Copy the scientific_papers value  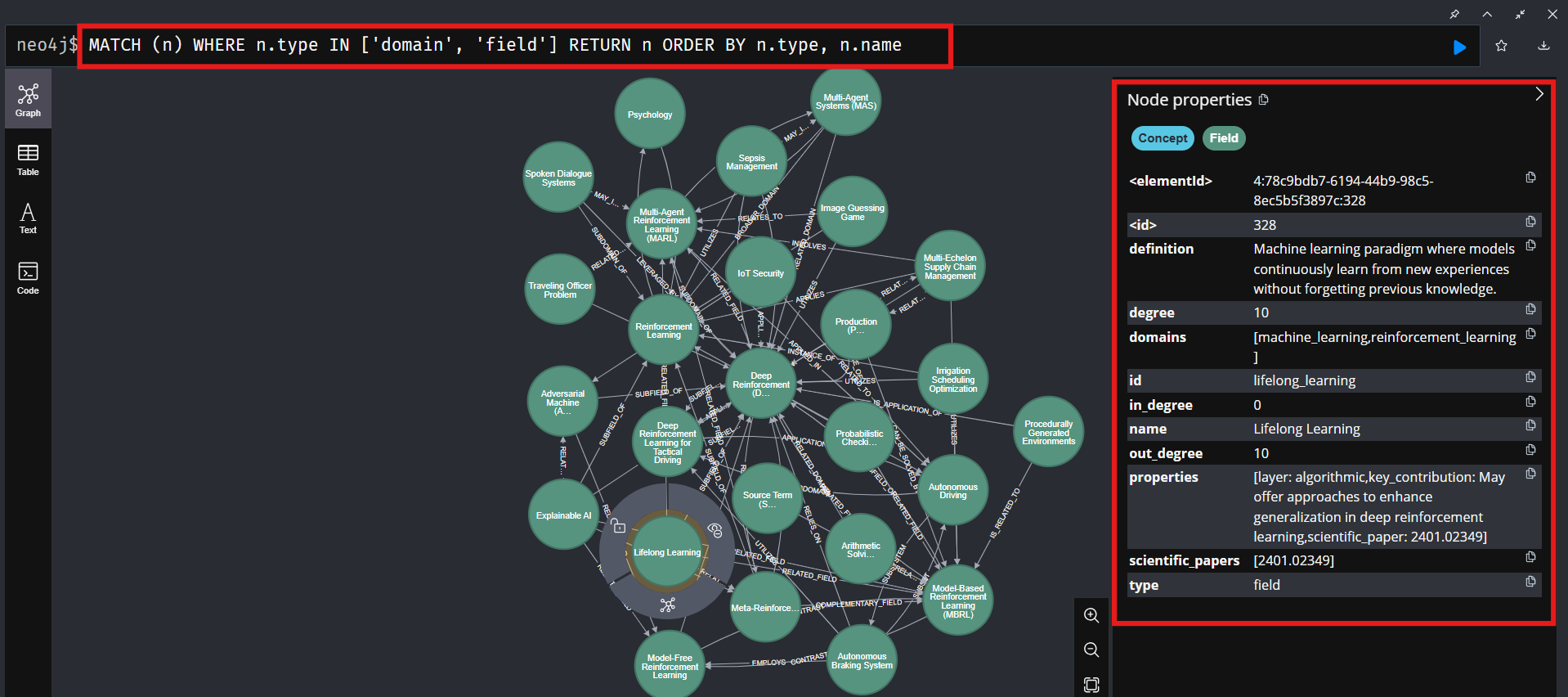(1530, 557)
